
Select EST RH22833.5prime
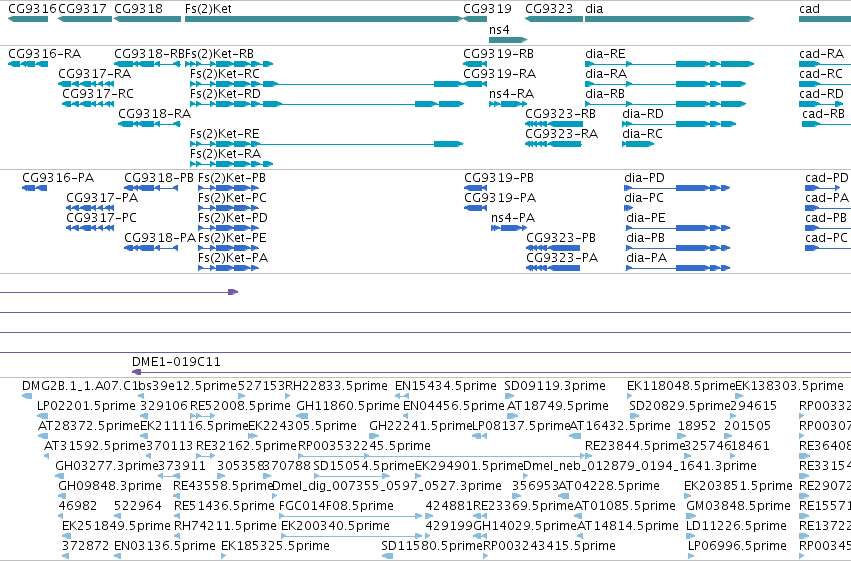(x=336, y=386)
